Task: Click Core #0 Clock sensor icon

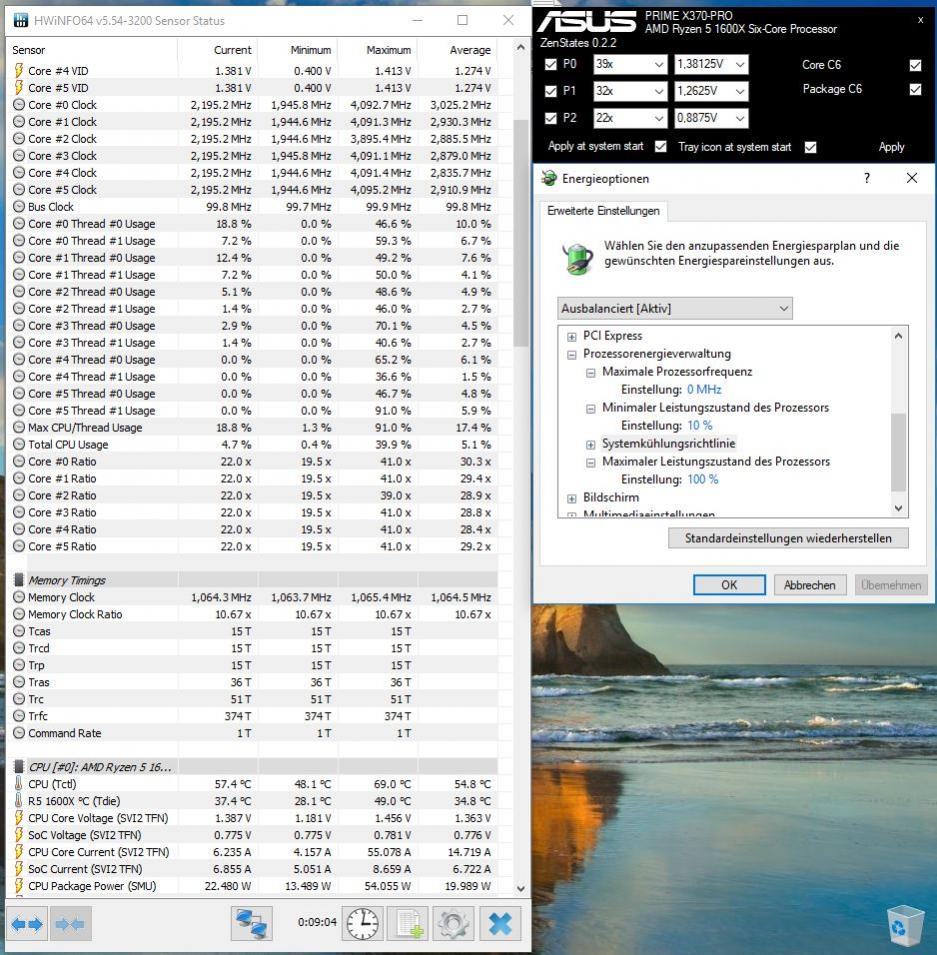Action: (x=19, y=105)
